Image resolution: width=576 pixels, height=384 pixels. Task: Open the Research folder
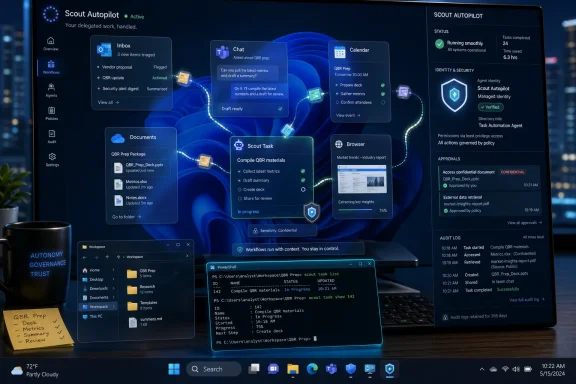pos(141,289)
